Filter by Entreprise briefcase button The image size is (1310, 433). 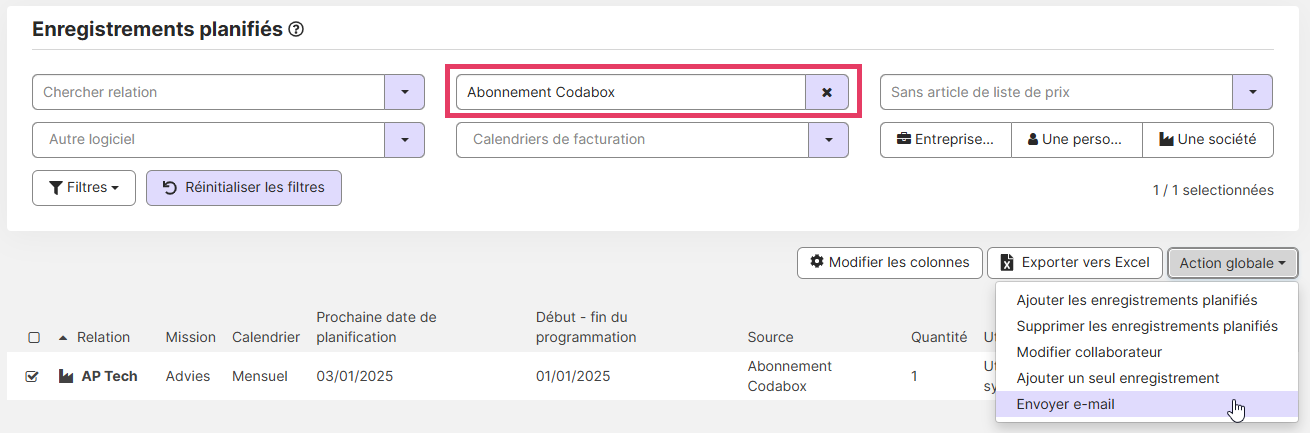[946, 140]
